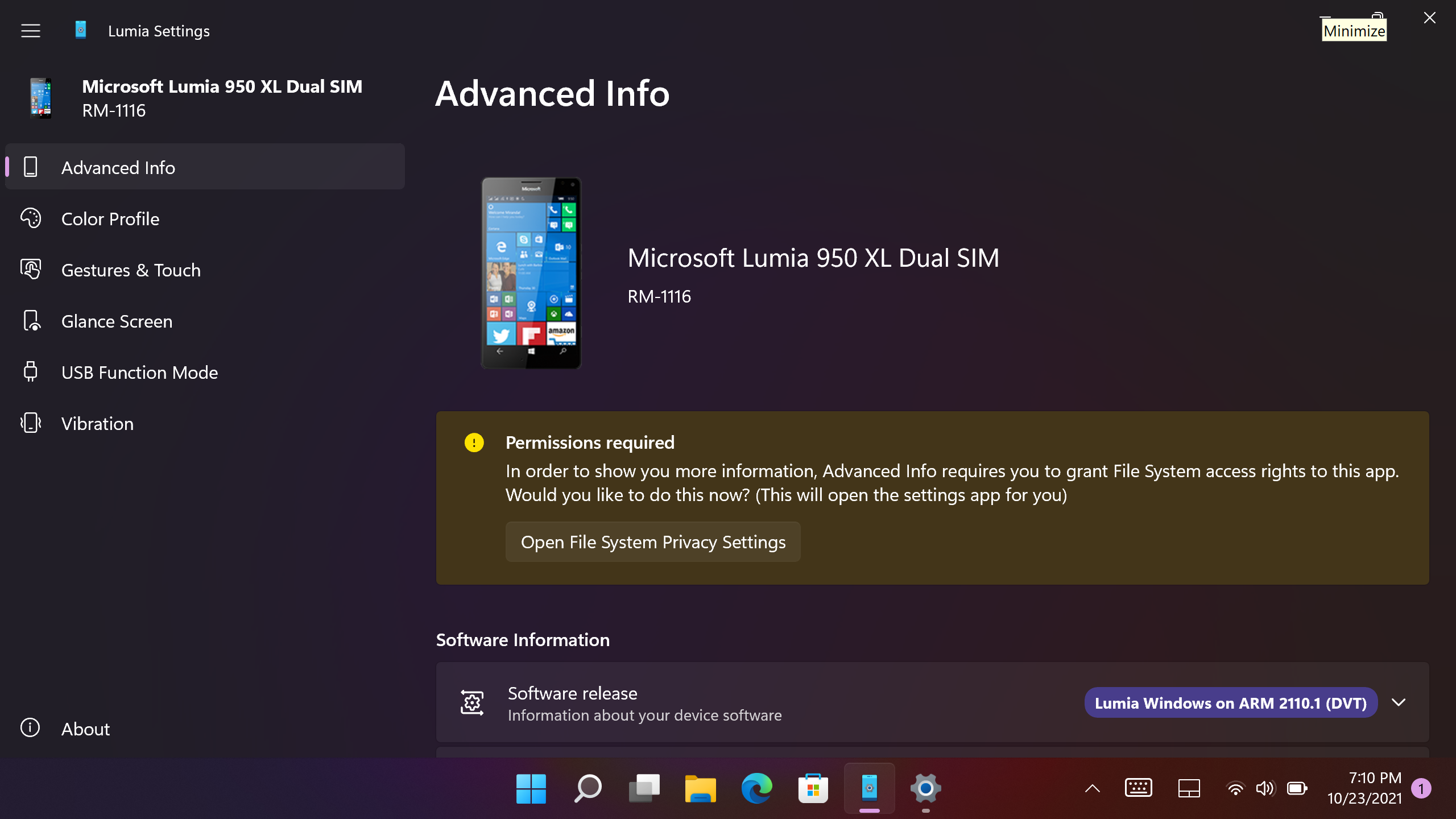Select Advanced Info in the sidebar
The height and width of the screenshot is (819, 1456).
205,167
